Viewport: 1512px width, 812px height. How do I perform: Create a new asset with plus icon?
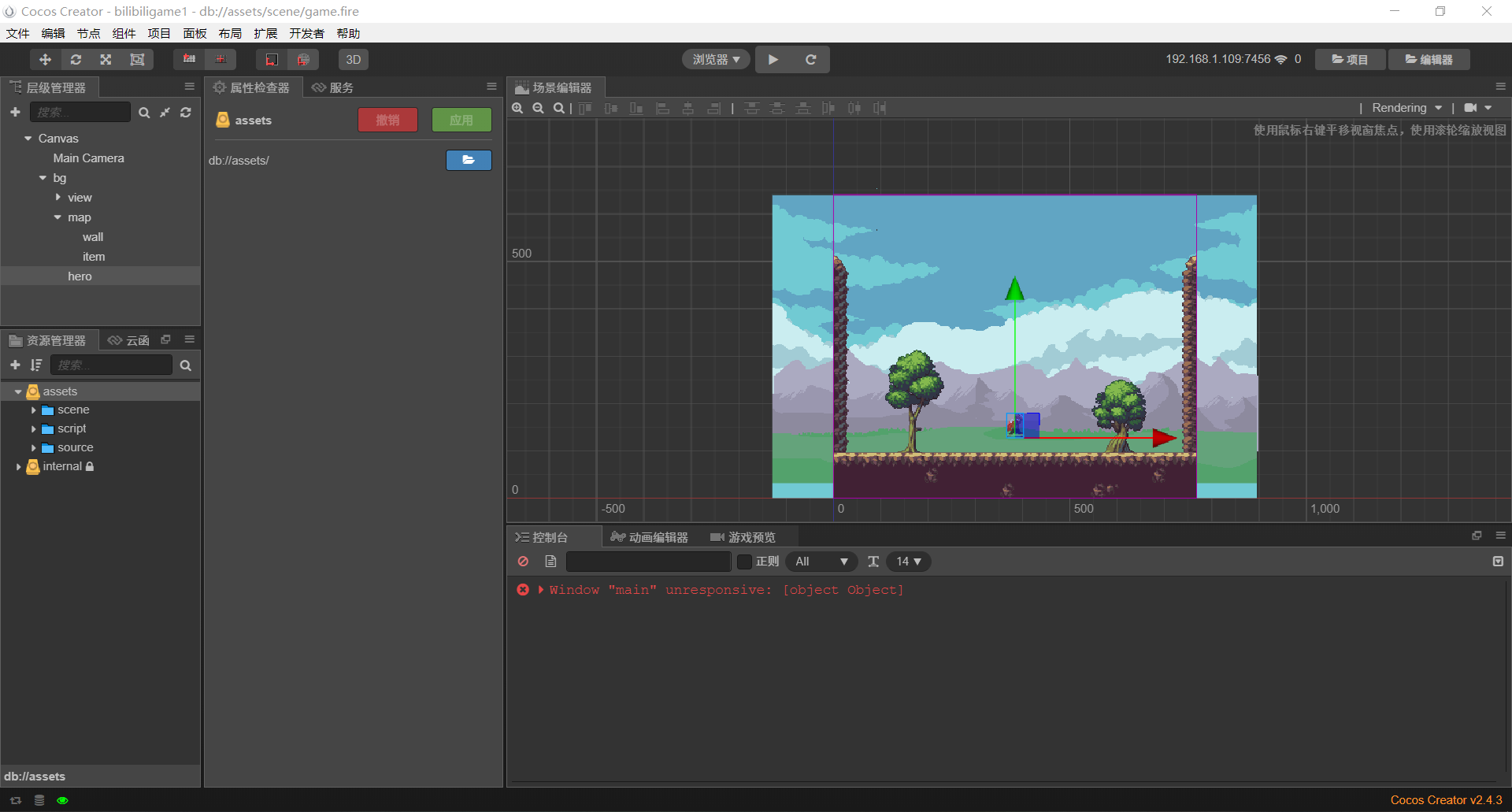coord(15,365)
